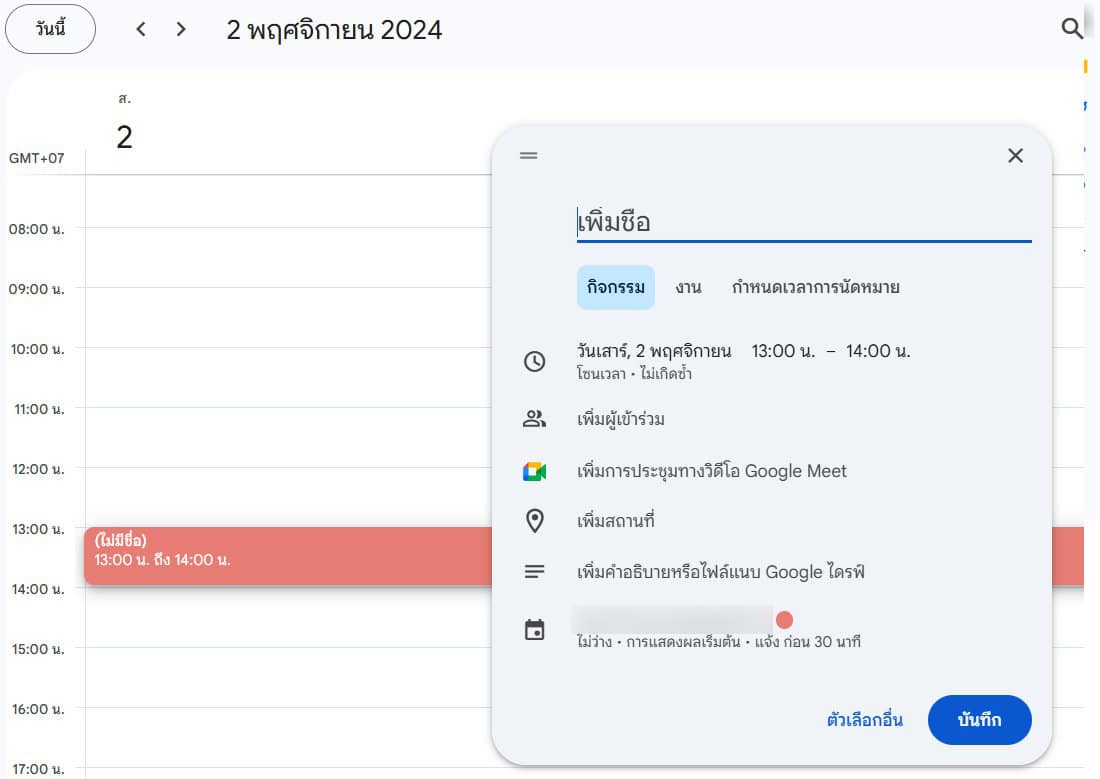Click the clock icon beside event time
The width and height of the screenshot is (1100, 779).
pos(535,361)
